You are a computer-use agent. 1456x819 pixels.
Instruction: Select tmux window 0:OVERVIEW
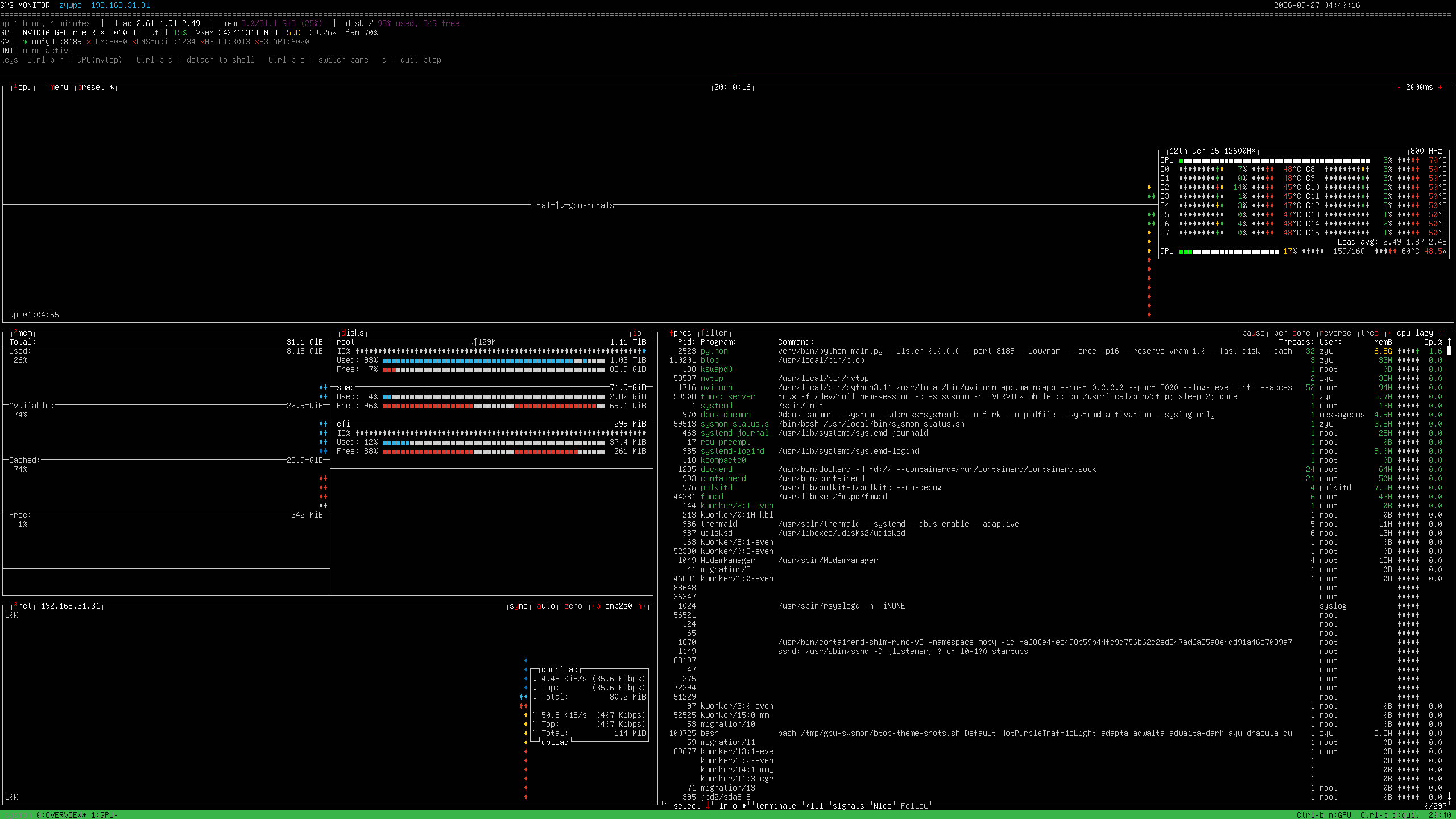61,815
